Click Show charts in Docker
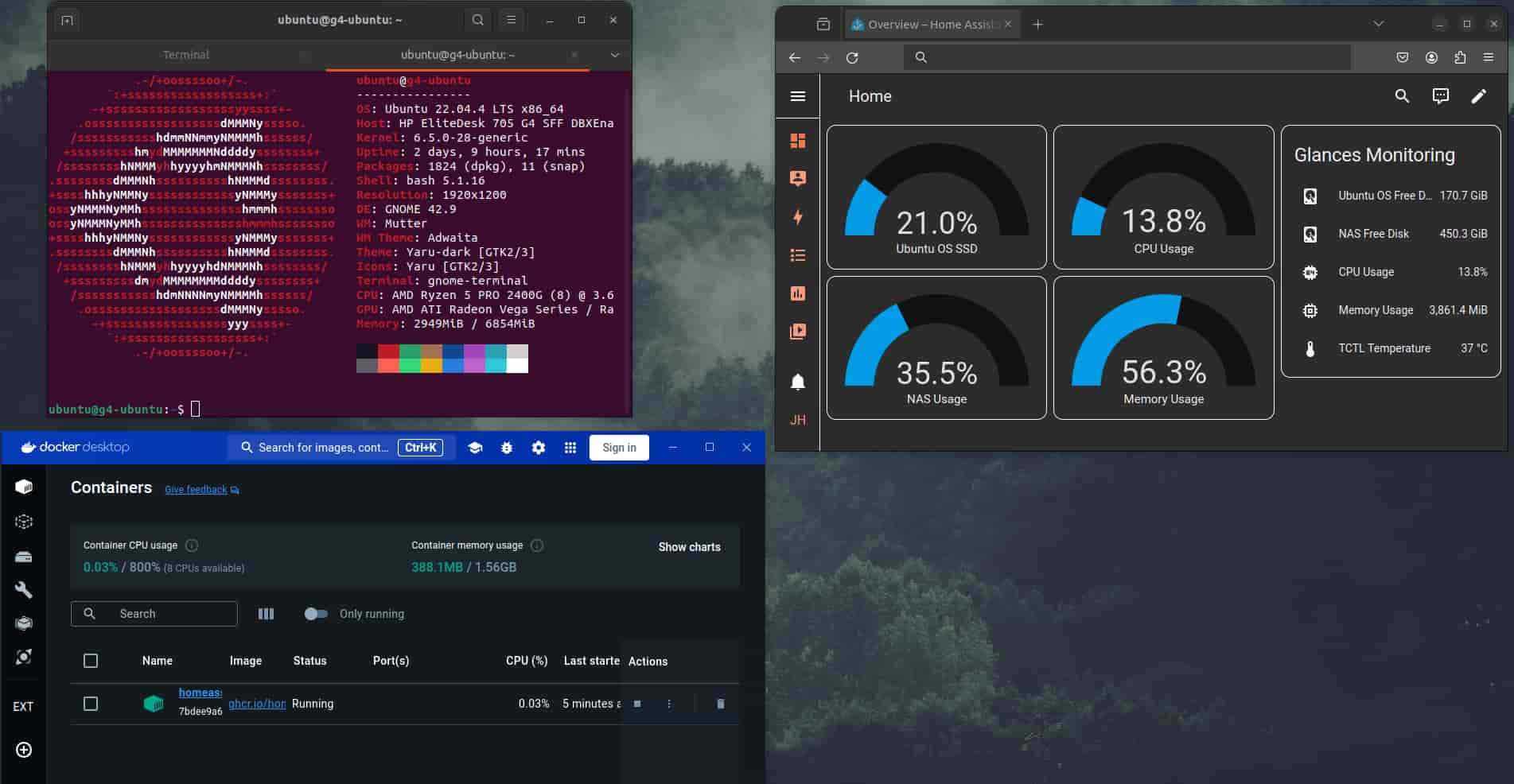This screenshot has height=784, width=1514. click(689, 547)
